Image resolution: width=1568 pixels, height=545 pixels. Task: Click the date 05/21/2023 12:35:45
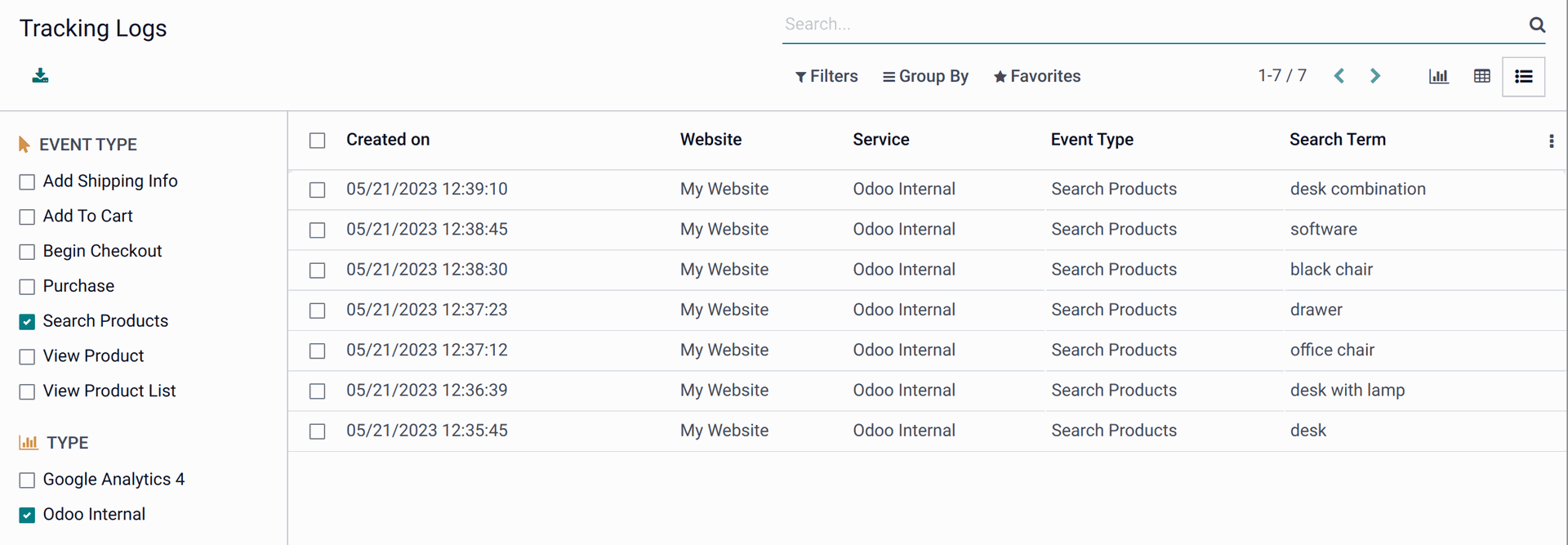click(x=427, y=431)
